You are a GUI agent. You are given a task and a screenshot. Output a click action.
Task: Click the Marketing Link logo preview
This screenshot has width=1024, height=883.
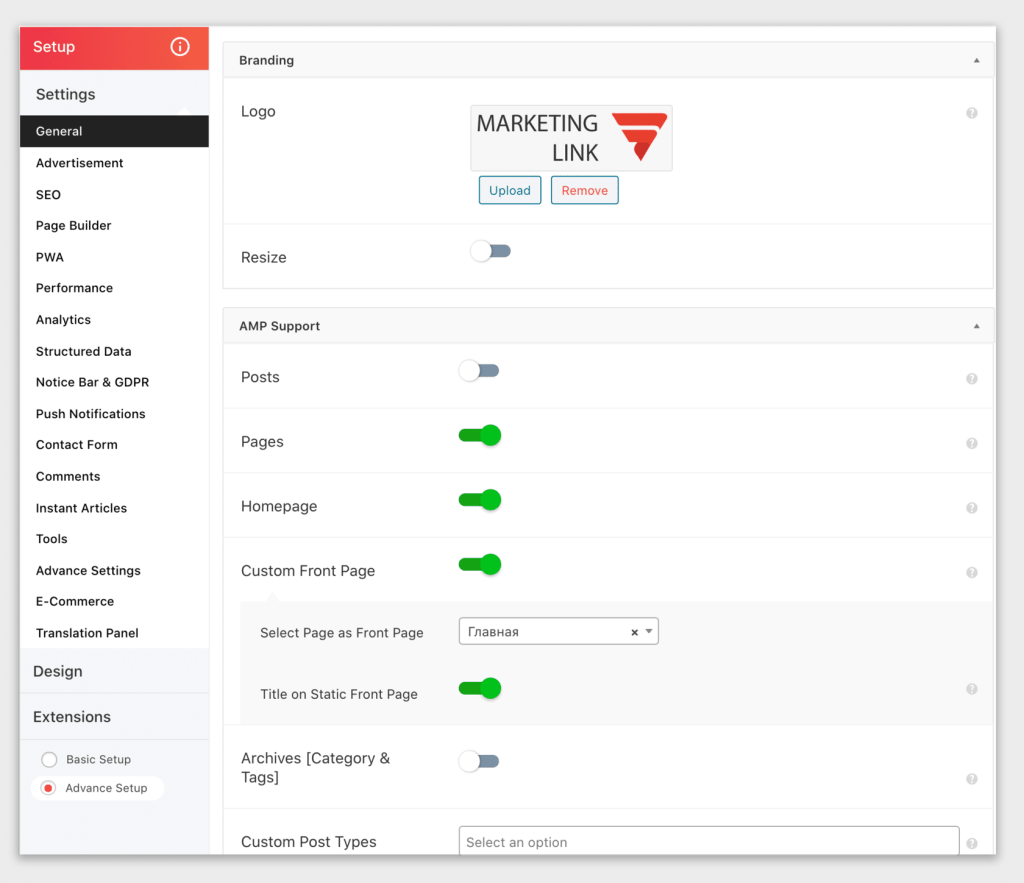571,137
